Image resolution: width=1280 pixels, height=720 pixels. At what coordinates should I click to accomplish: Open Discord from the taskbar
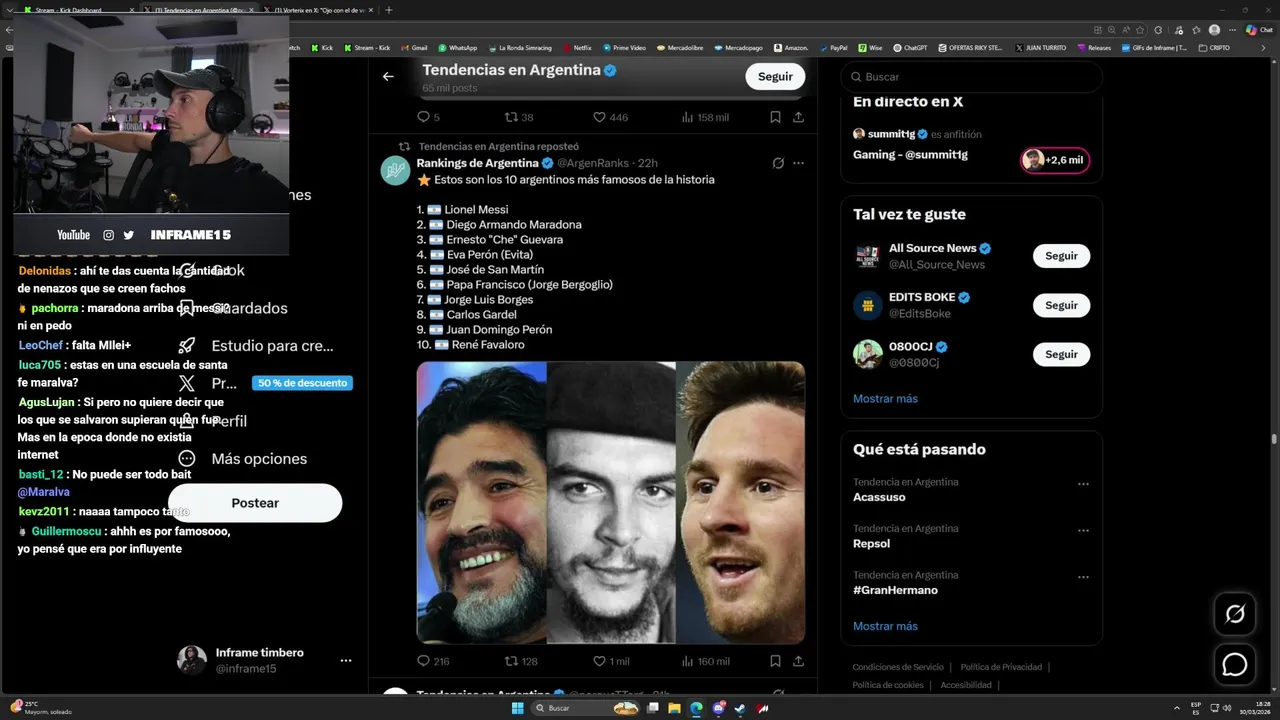[x=718, y=708]
